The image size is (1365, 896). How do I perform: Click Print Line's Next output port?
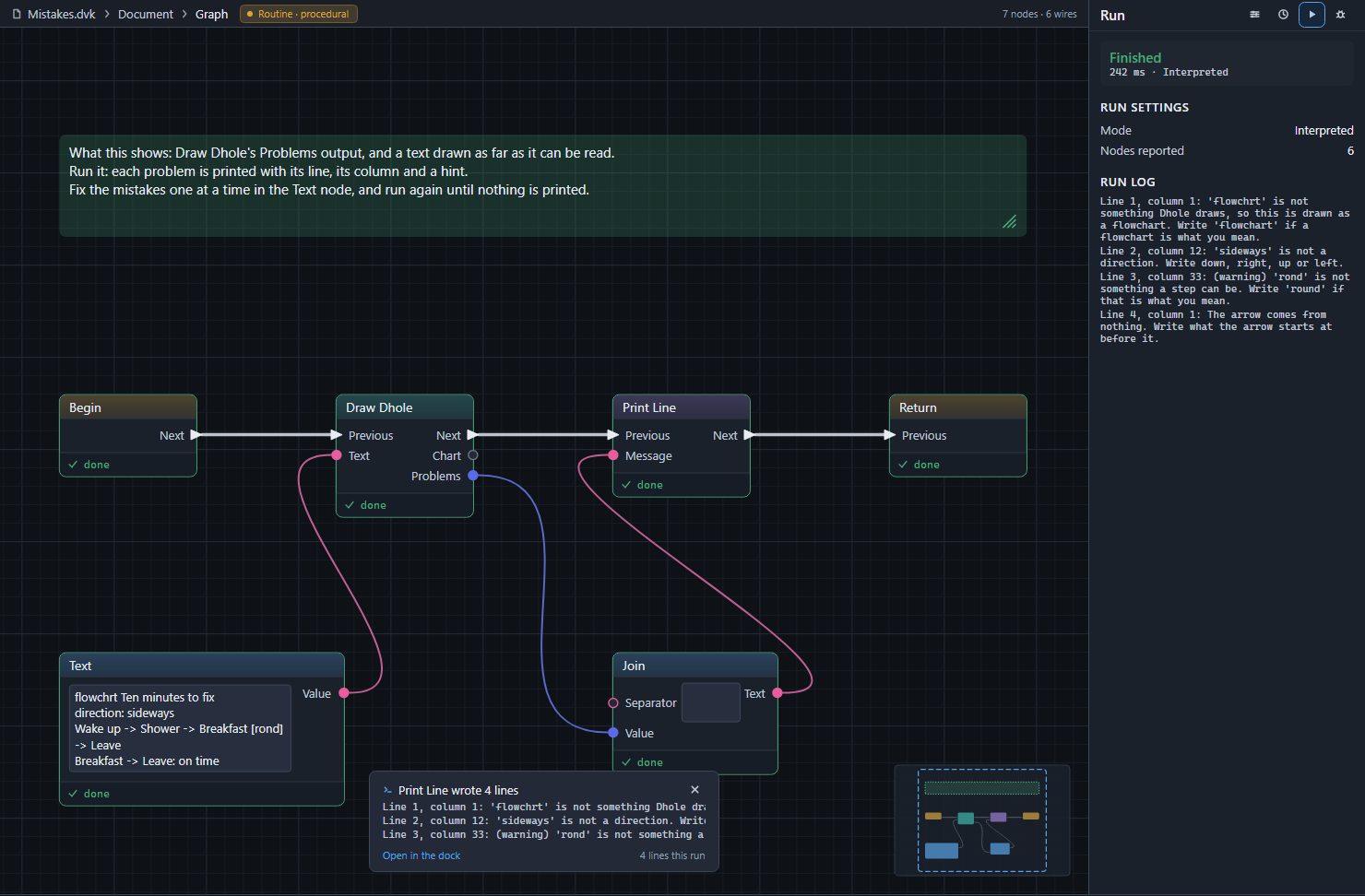(748, 435)
